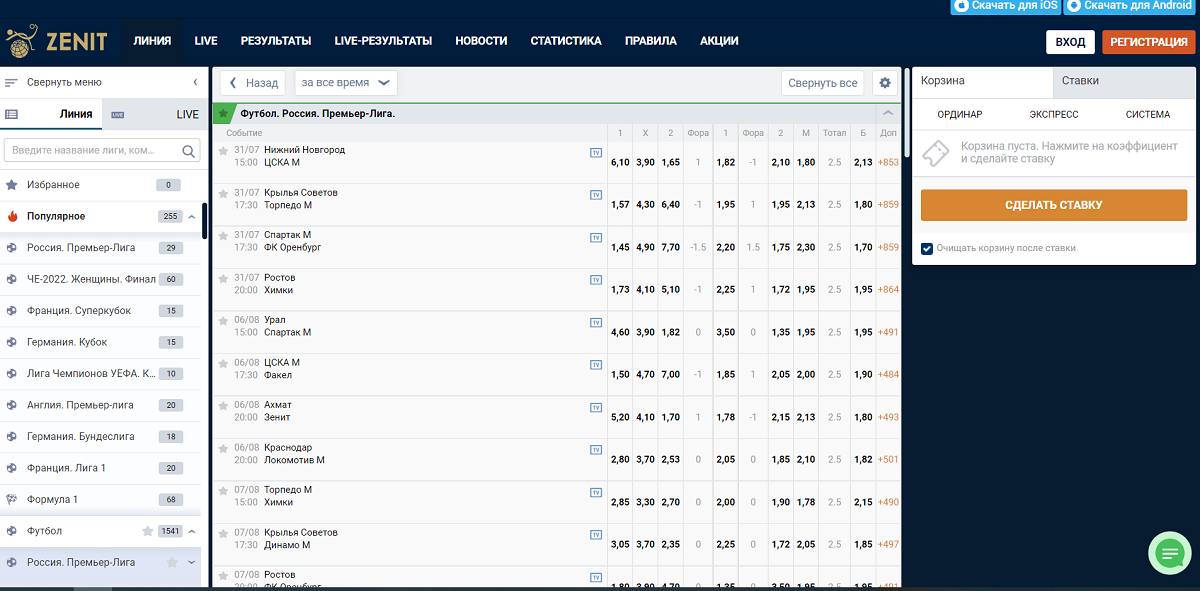Toggle 'Очищать корзину после ставки' checkbox

click(x=927, y=248)
